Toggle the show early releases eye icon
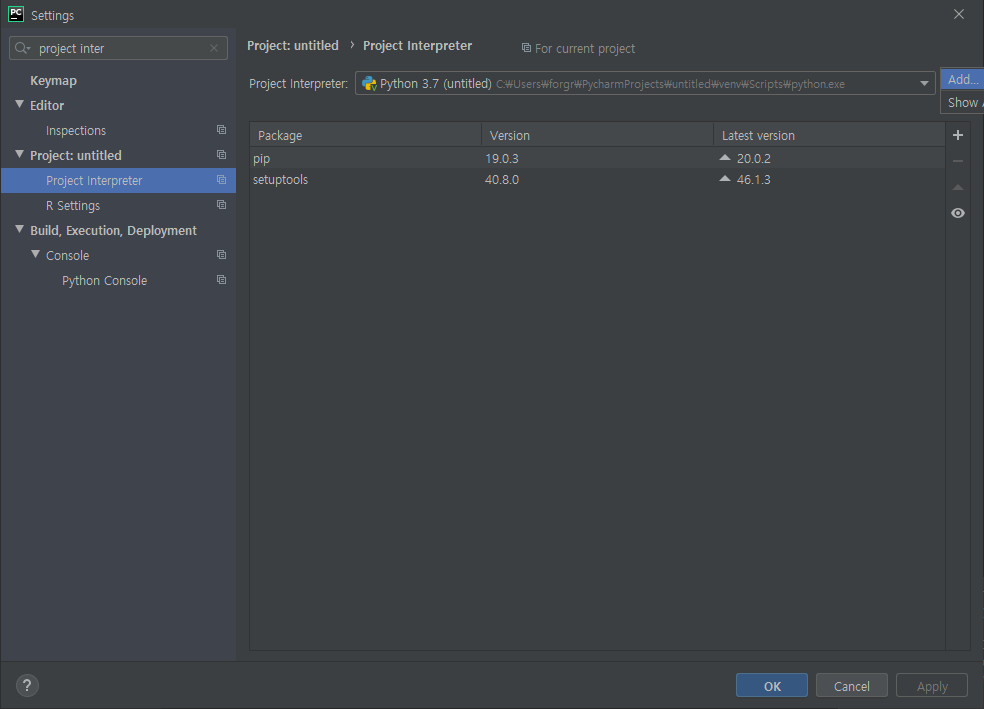 click(958, 213)
